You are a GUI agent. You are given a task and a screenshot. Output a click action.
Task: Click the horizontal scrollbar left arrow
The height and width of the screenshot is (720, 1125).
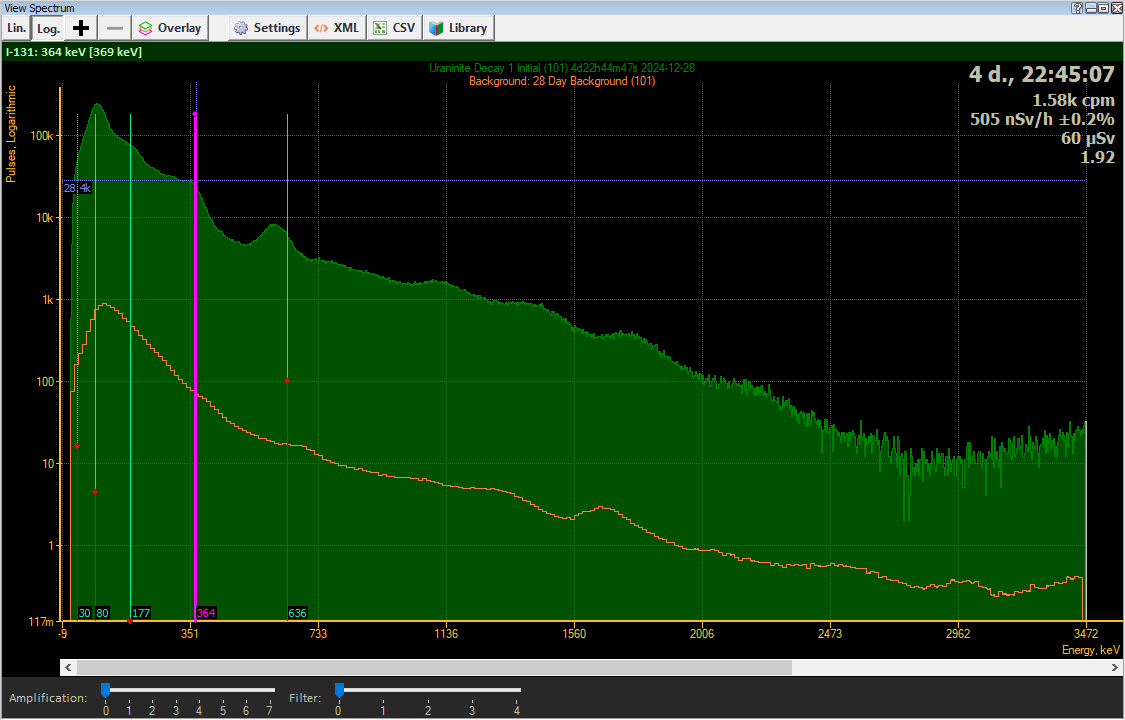pos(67,667)
